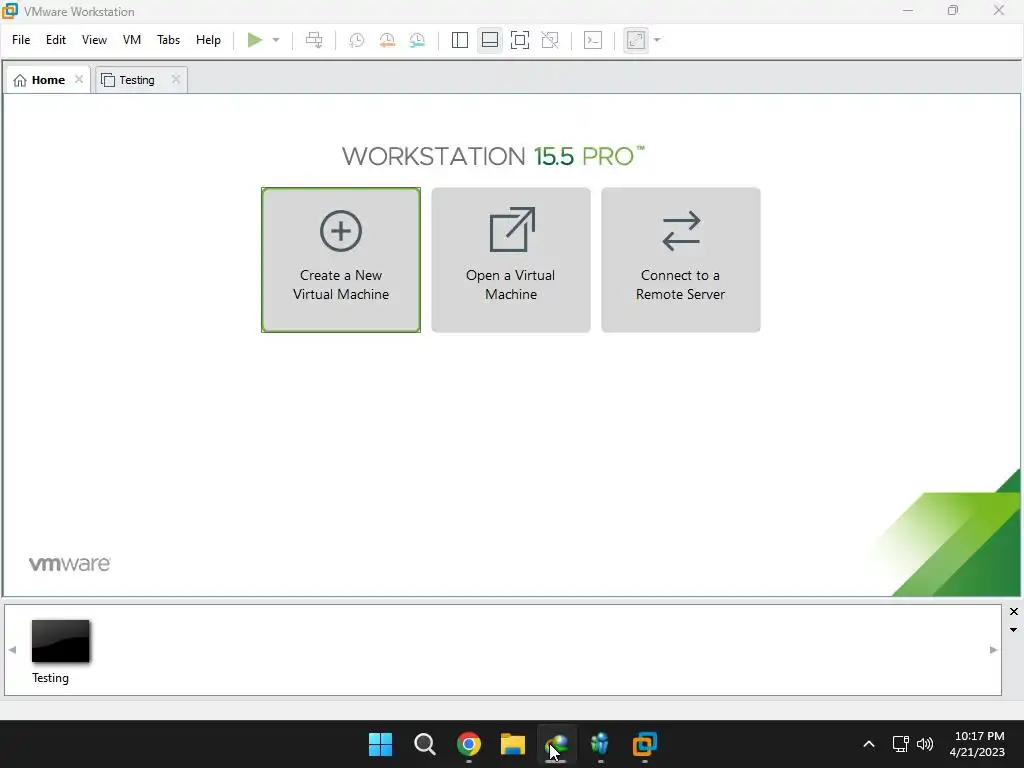
Task: Toggle the library sidebar panel icon
Action: tap(460, 40)
